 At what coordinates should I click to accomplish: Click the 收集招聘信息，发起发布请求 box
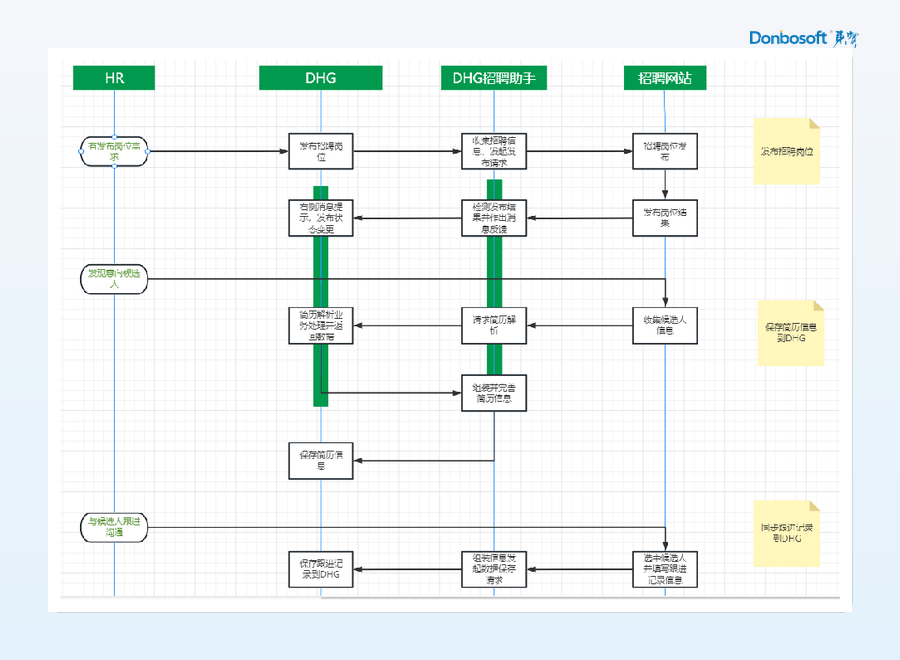pos(494,152)
